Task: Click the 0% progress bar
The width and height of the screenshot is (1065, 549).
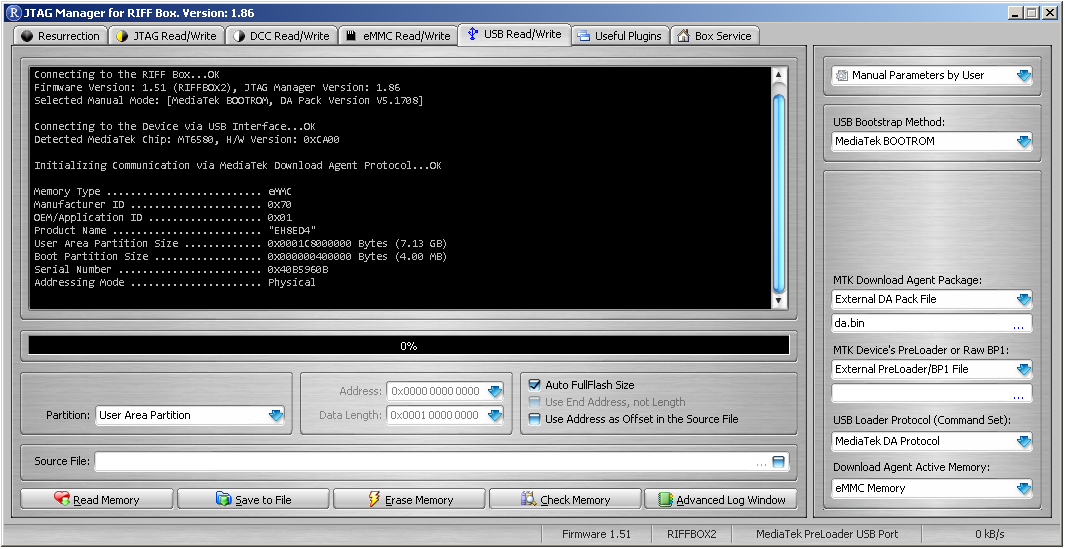Action: [x=409, y=346]
